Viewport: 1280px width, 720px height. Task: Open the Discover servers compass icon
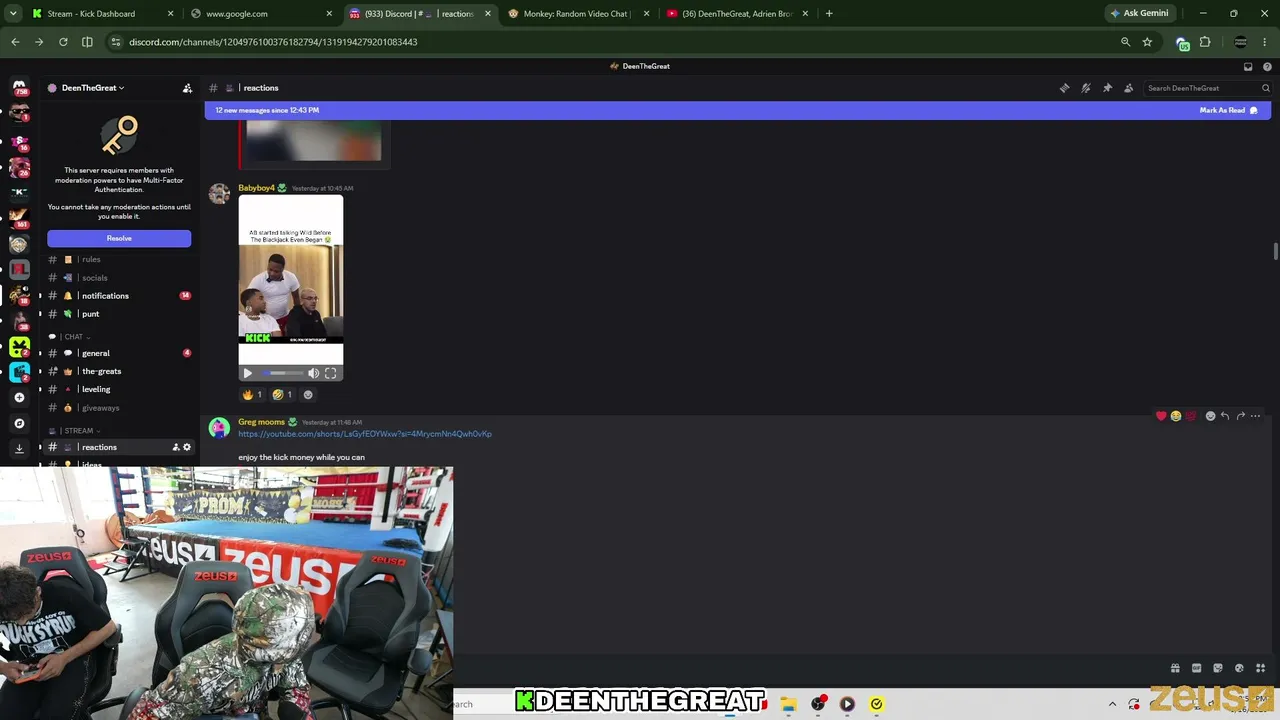pos(19,423)
